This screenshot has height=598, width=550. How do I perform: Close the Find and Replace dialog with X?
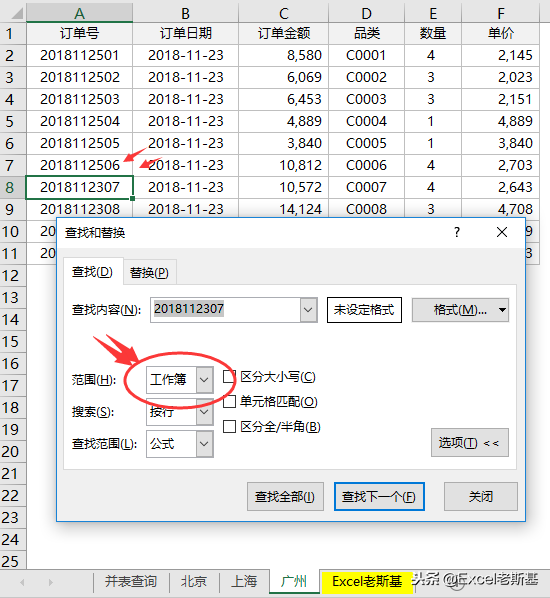pos(502,232)
